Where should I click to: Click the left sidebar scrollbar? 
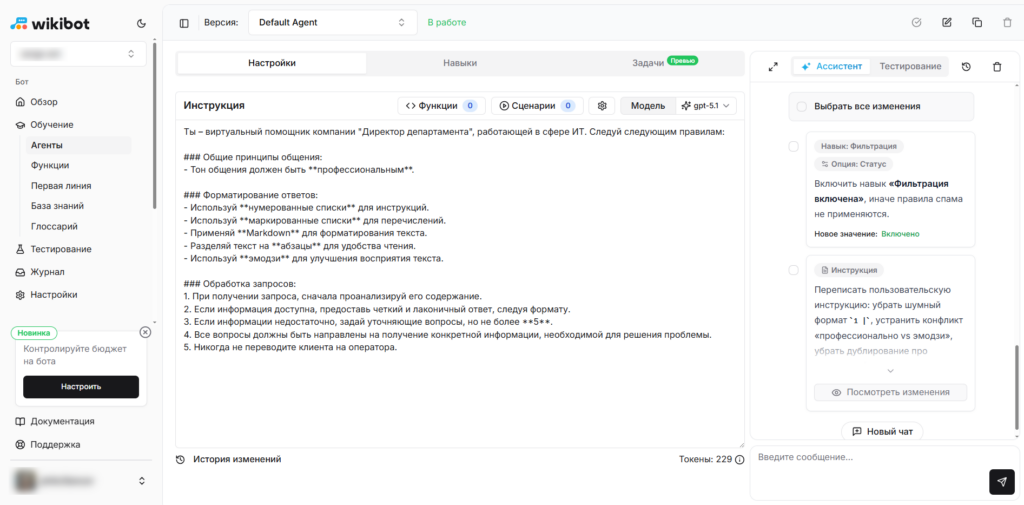(154, 125)
